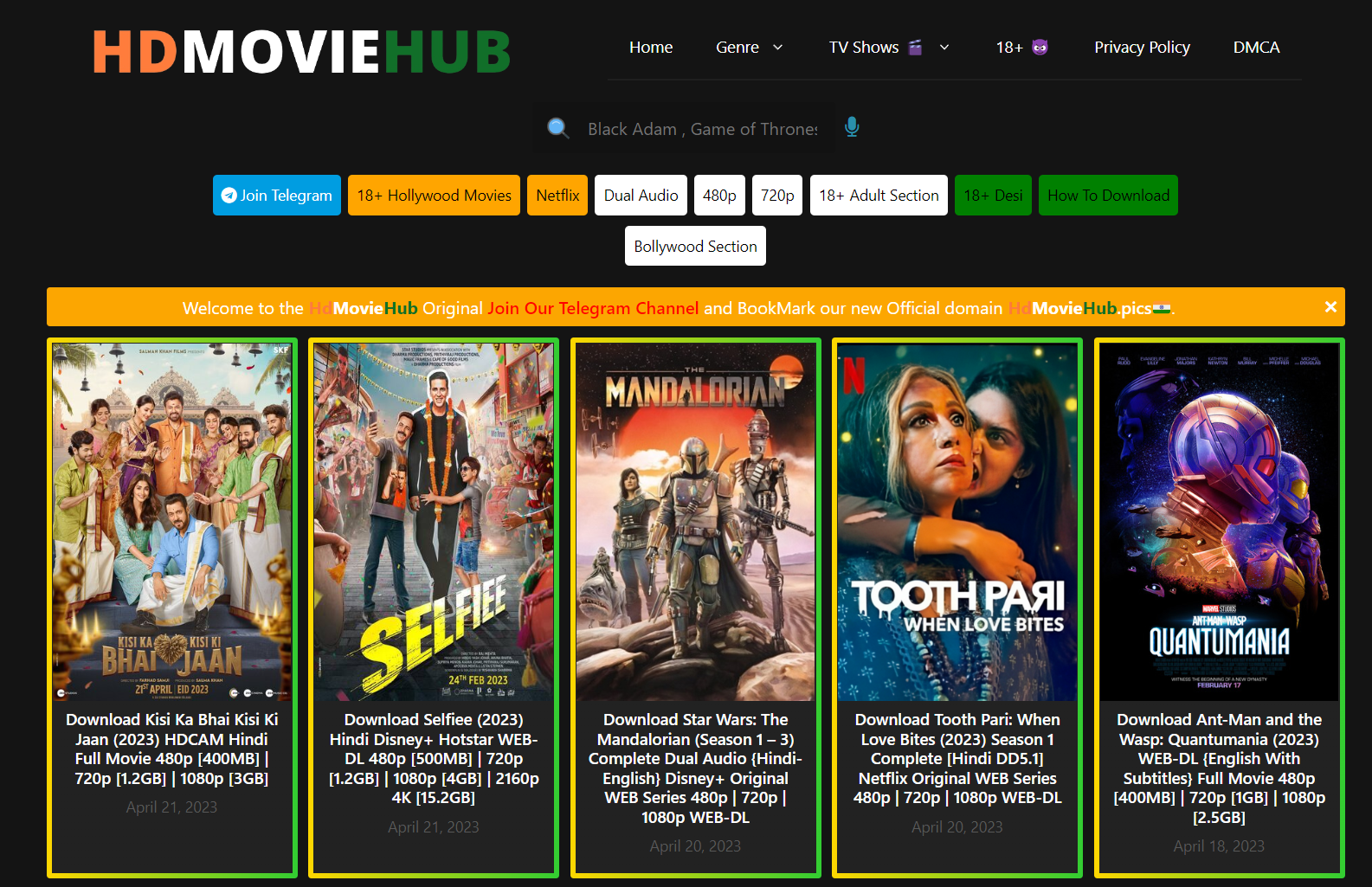Click the search magnifier icon
1372x887 pixels.
click(x=558, y=129)
